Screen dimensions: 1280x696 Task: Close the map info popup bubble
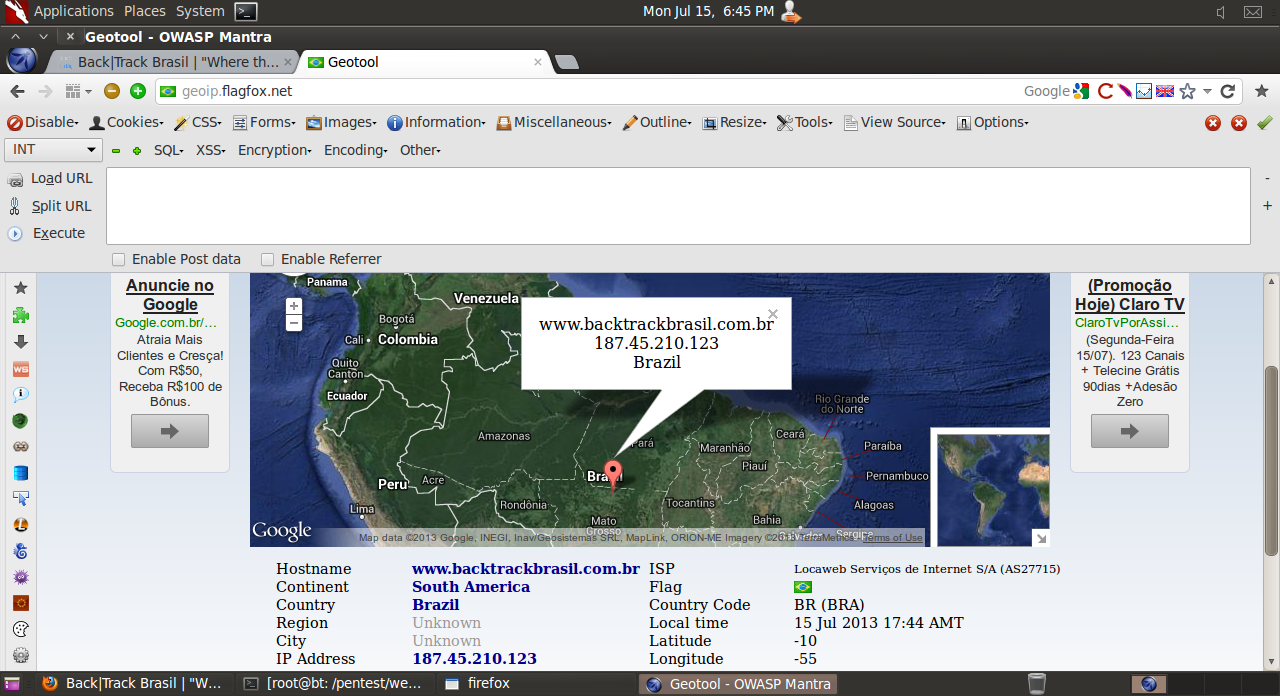coord(772,313)
